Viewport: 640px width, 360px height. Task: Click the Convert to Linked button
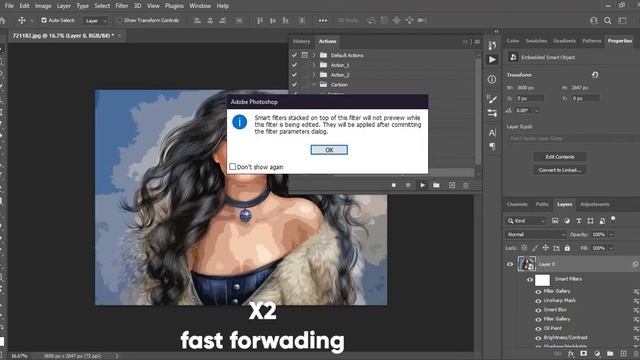[x=560, y=170]
